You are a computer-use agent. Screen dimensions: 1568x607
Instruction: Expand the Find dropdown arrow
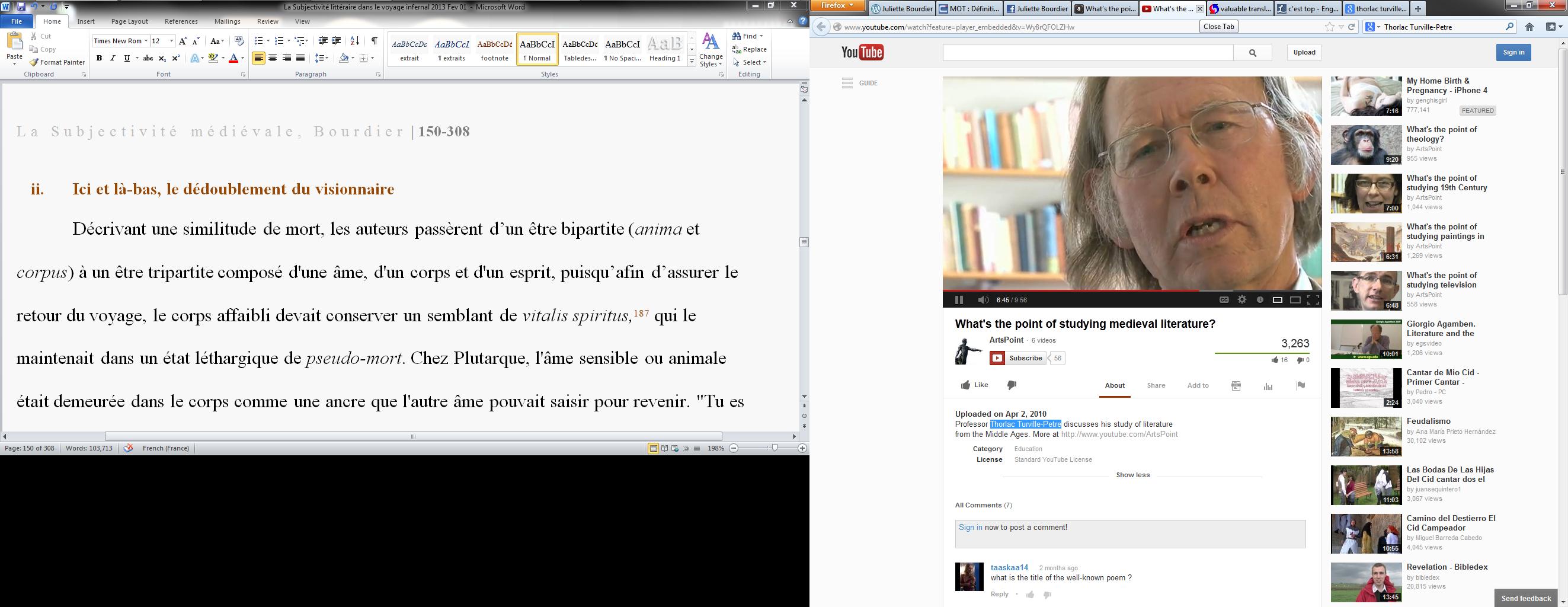pos(761,36)
